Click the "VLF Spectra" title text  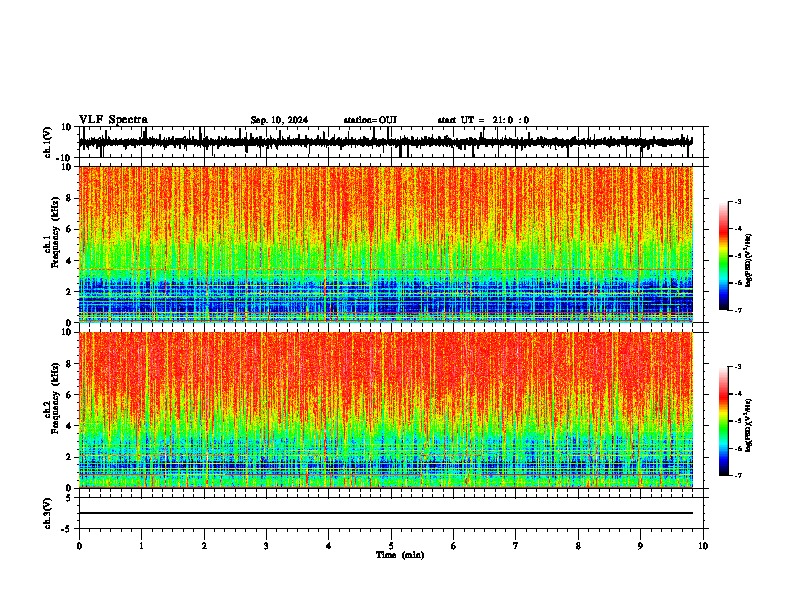pyautogui.click(x=113, y=120)
